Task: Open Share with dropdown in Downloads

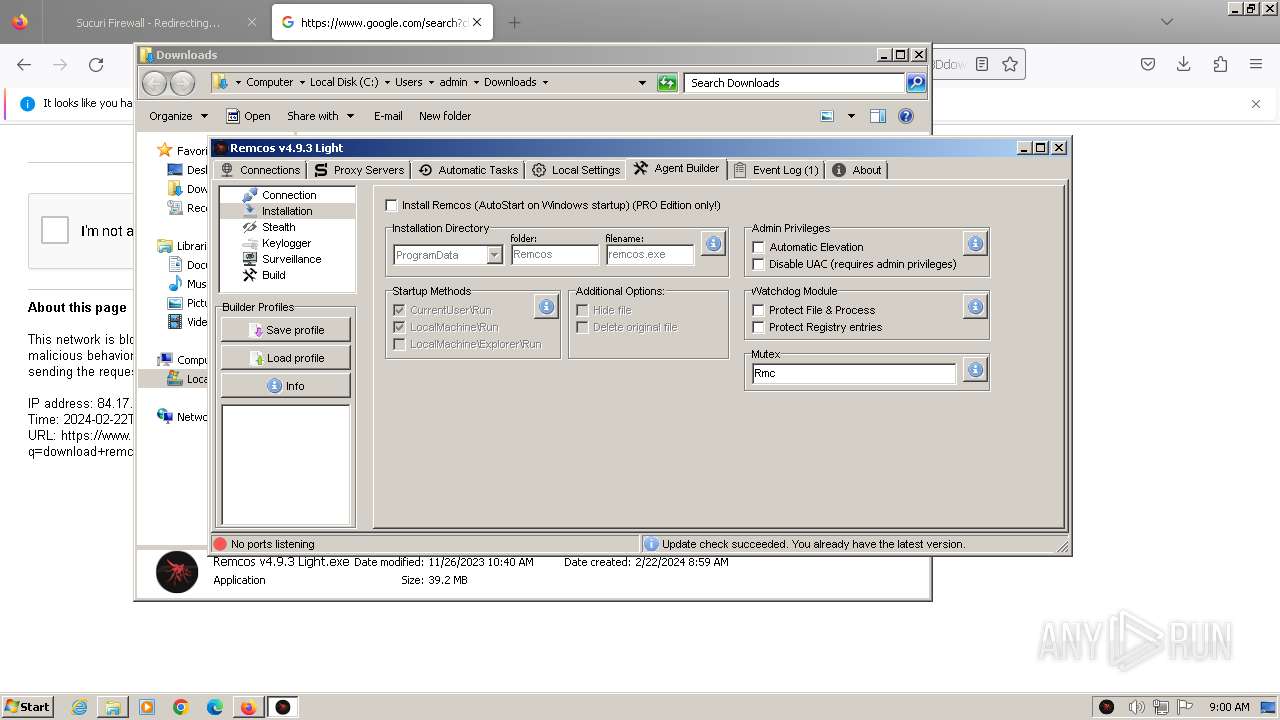Action: pos(320,116)
